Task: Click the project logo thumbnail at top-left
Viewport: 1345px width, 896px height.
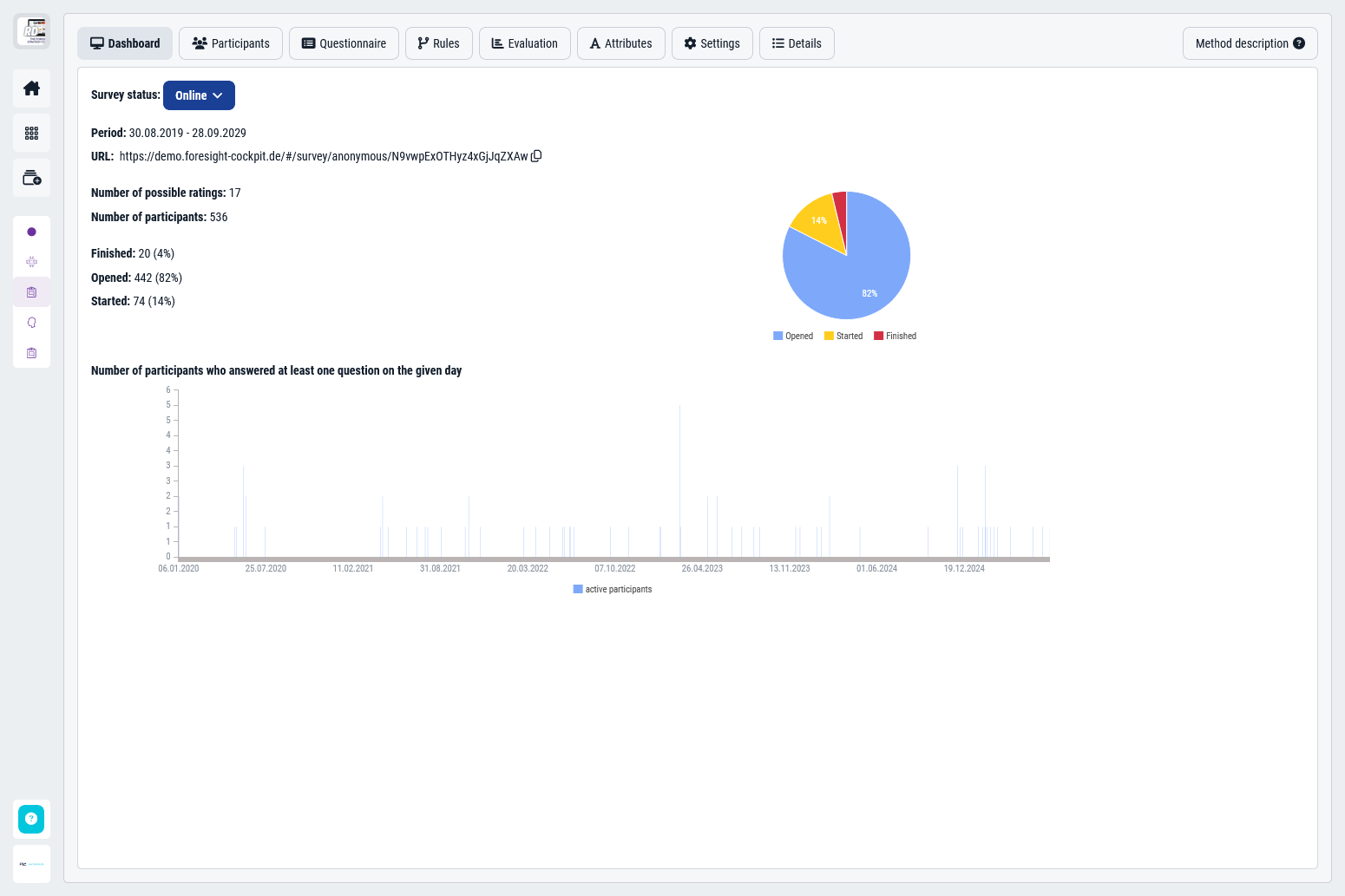Action: [x=31, y=31]
